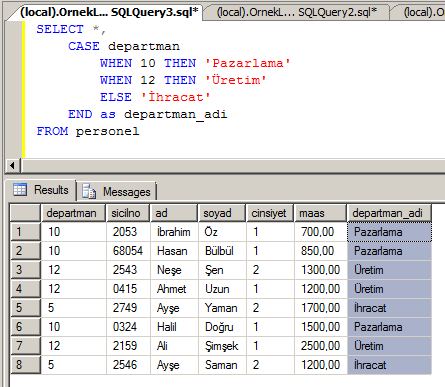
Task: Select result row number 8
Action: pyautogui.click(x=25, y=365)
